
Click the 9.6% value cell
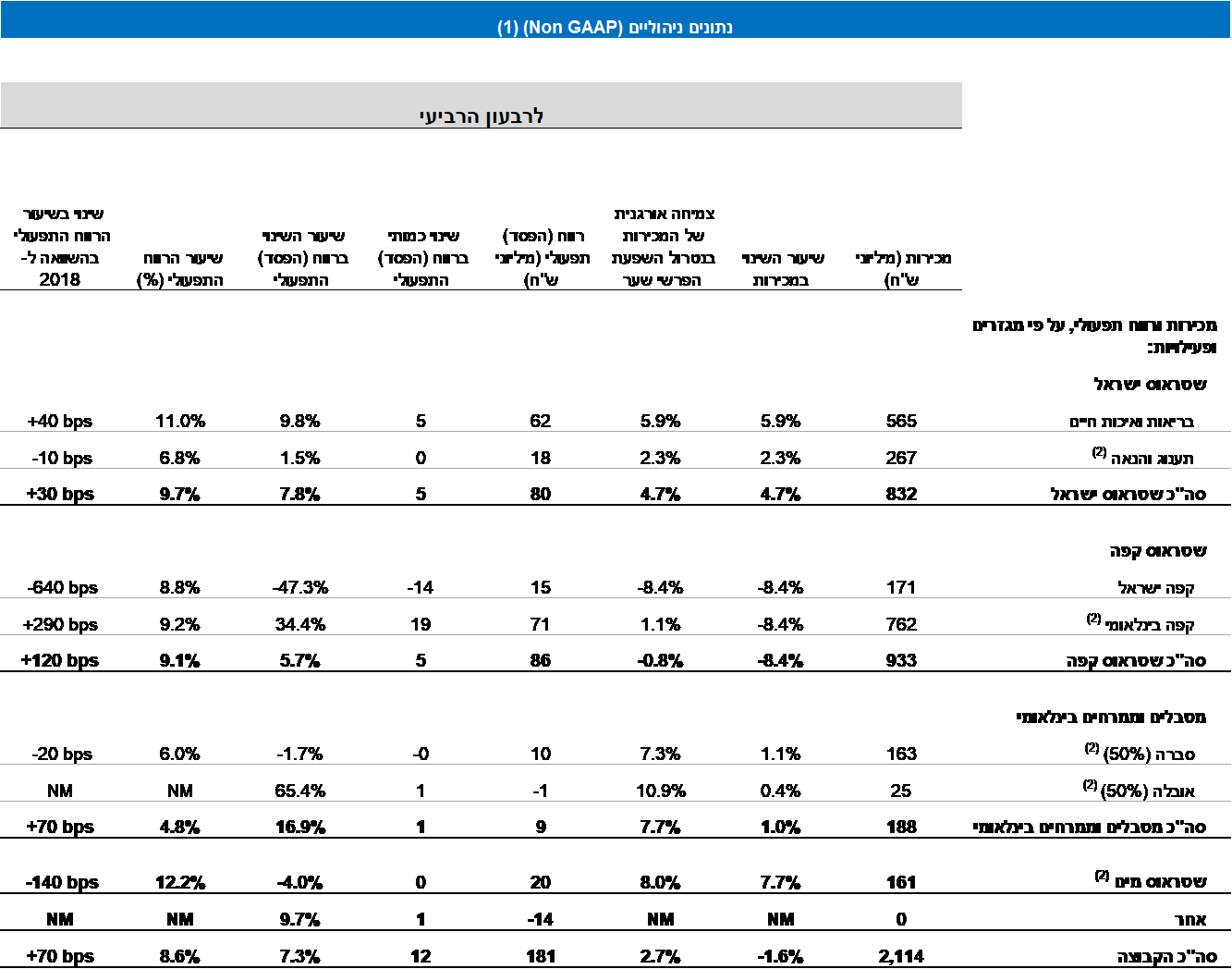point(299,421)
